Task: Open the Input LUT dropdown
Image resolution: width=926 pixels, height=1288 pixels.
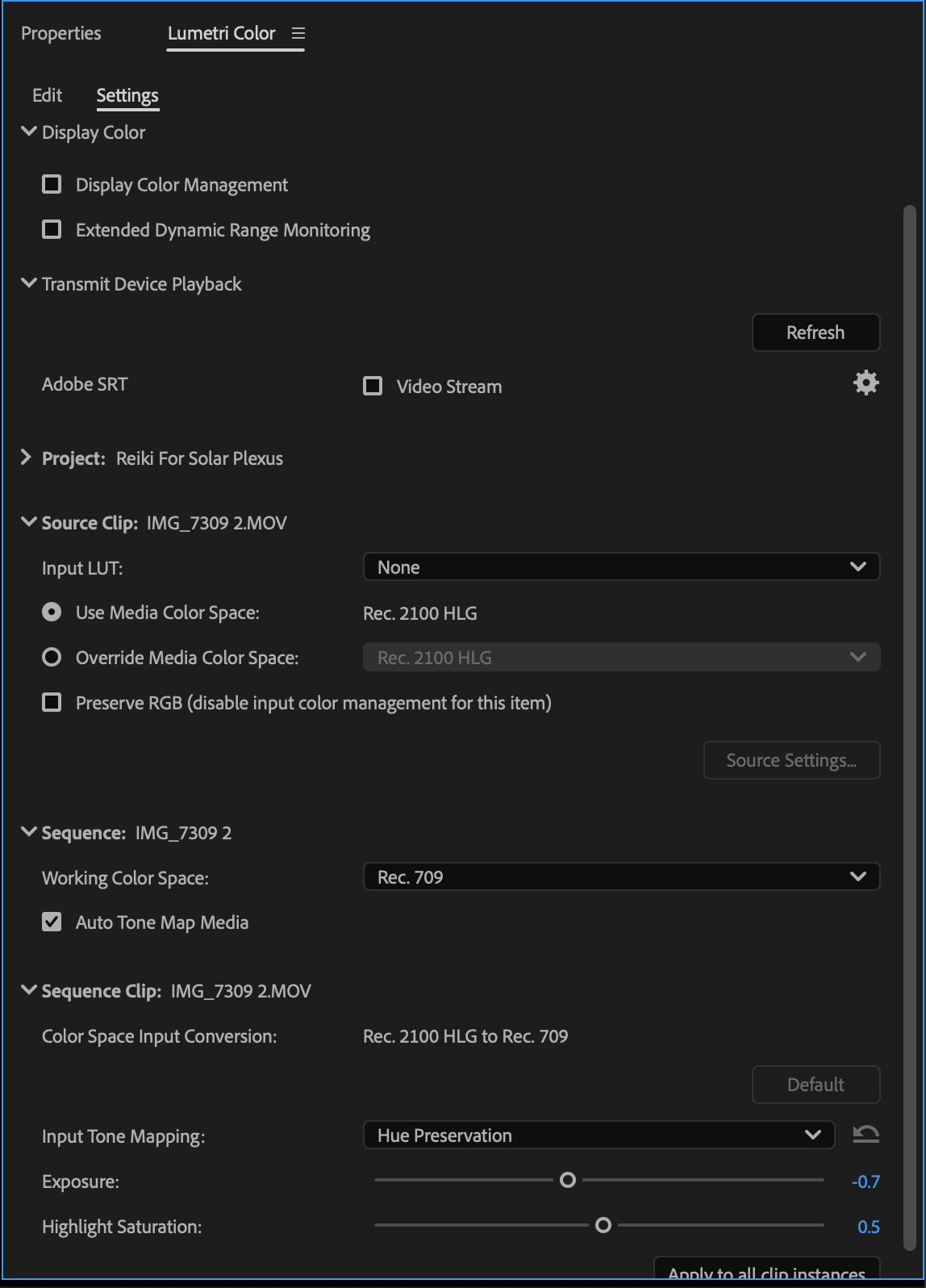Action: pyautogui.click(x=621, y=567)
